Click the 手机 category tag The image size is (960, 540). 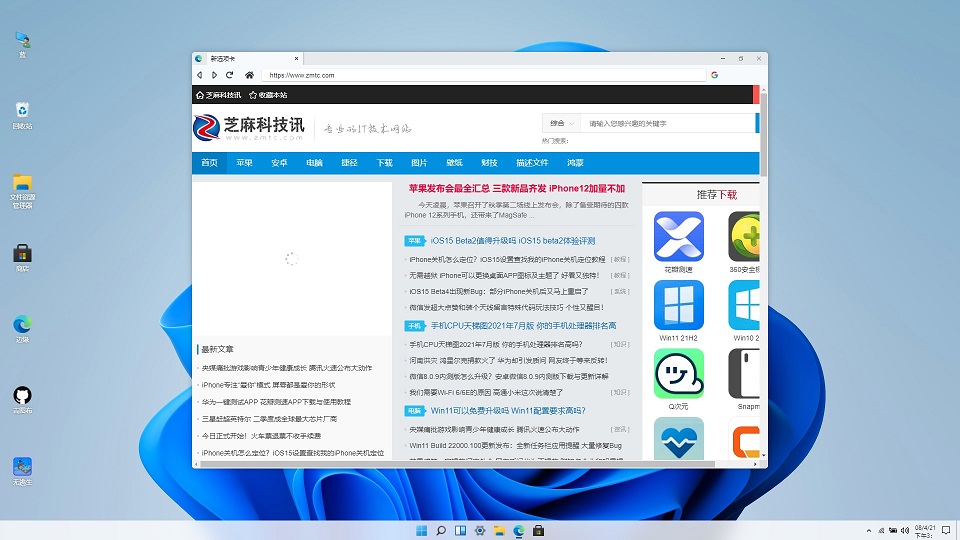click(414, 326)
